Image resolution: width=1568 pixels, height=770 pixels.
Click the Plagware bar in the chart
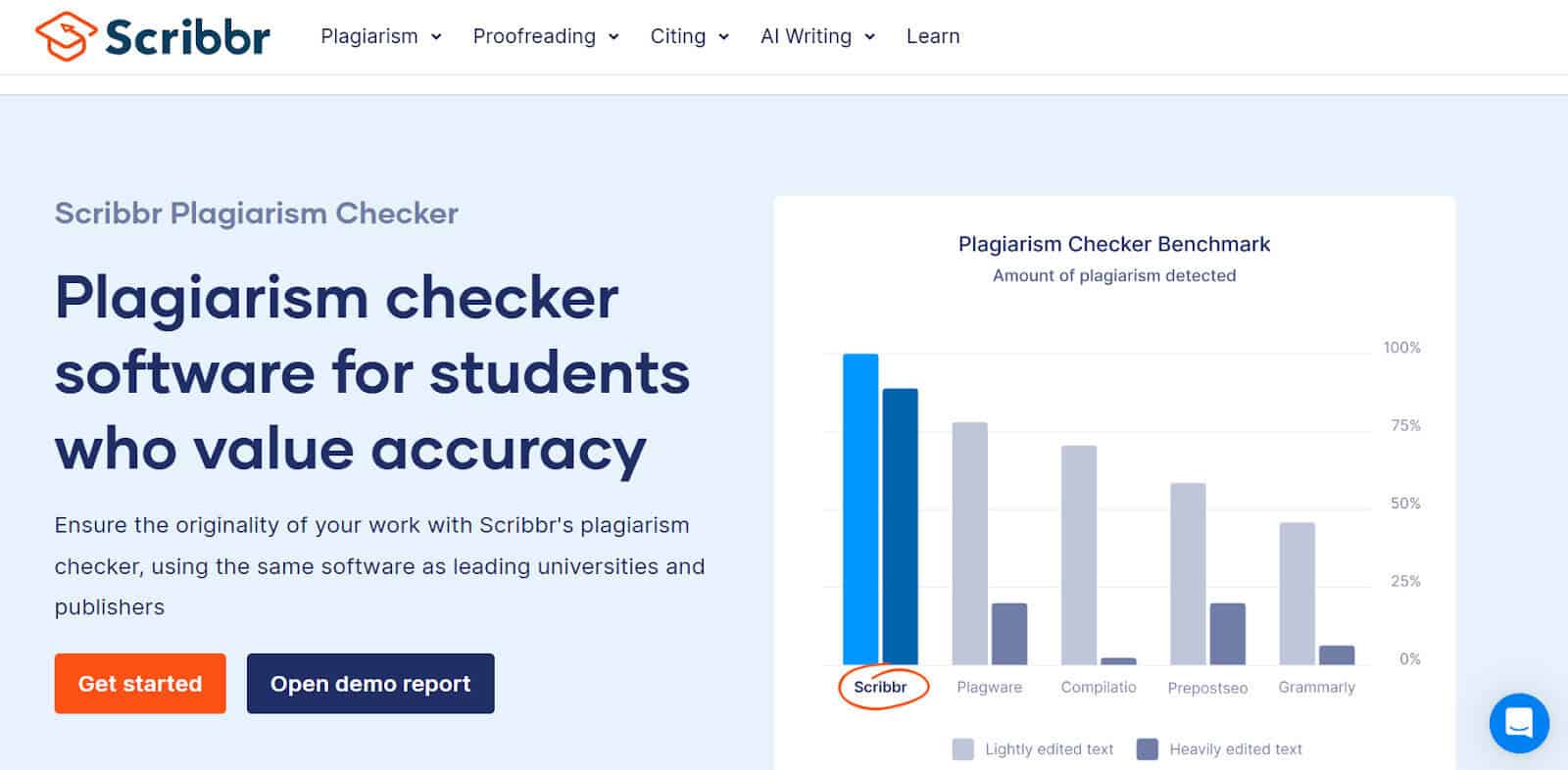pos(968,544)
